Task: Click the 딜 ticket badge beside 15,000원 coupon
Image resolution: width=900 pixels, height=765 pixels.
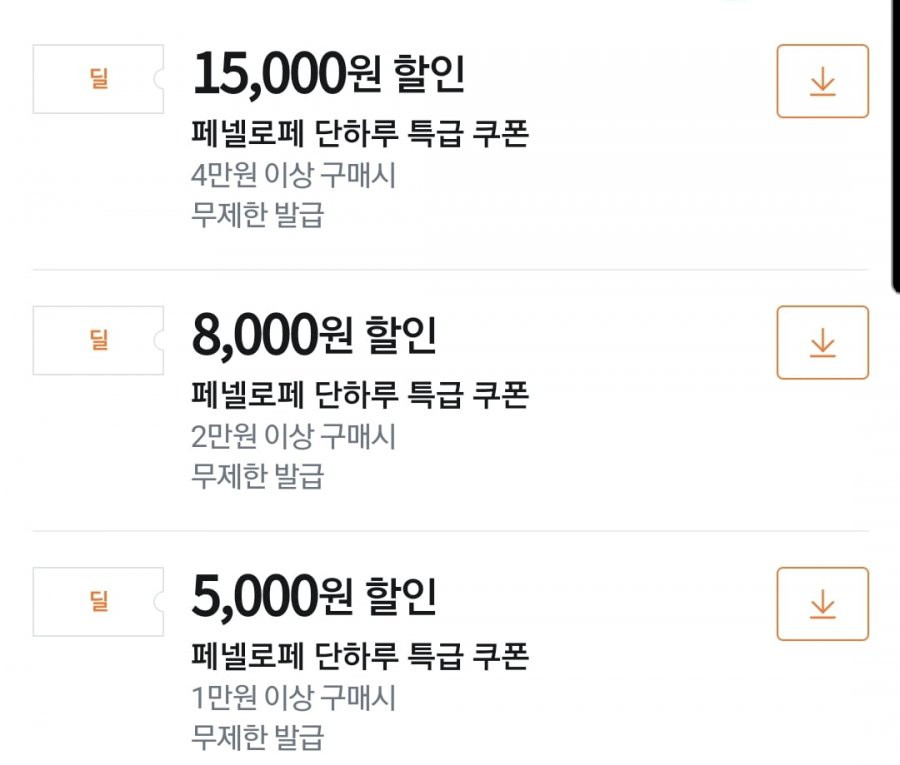Action: pyautogui.click(x=98, y=79)
